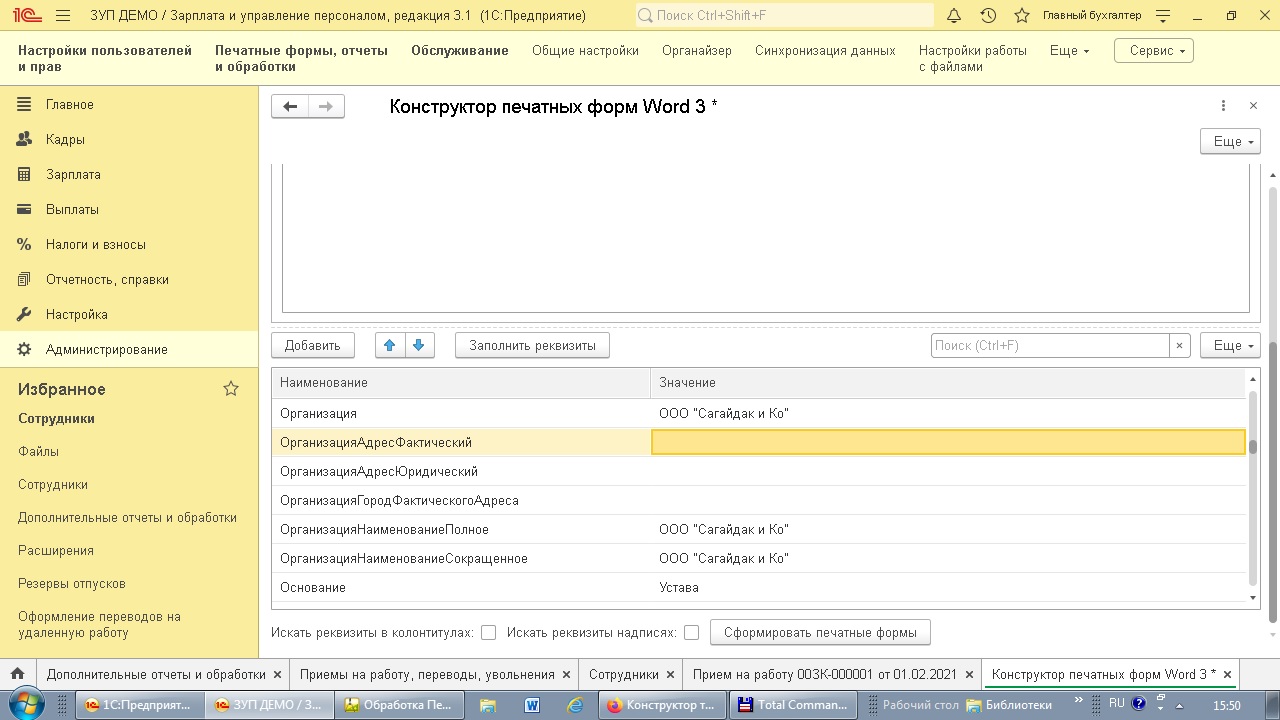
Task: Open the notifications bell icon
Action: (954, 16)
